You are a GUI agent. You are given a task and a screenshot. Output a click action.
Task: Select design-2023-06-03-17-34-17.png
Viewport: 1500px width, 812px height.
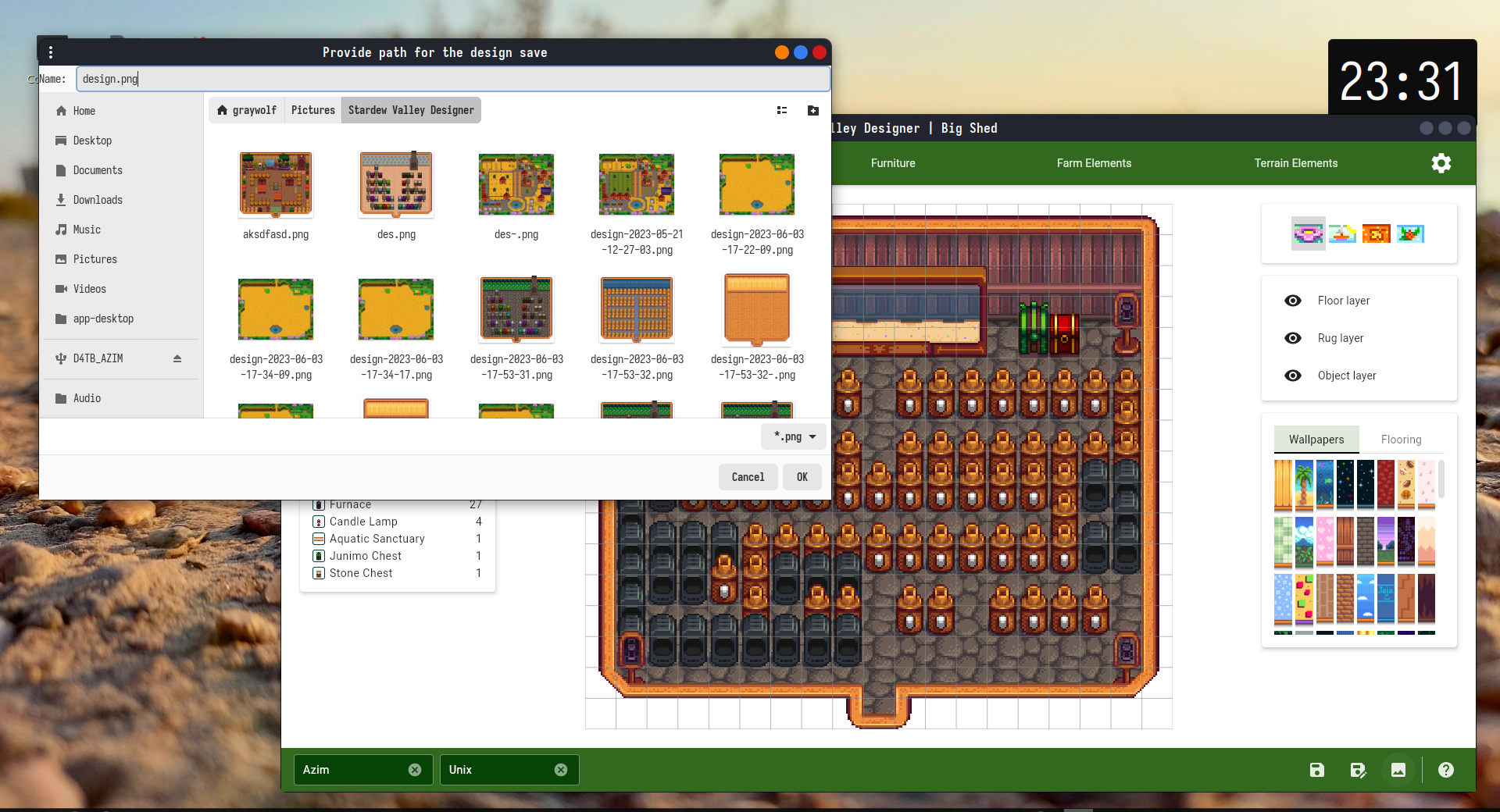tap(396, 328)
